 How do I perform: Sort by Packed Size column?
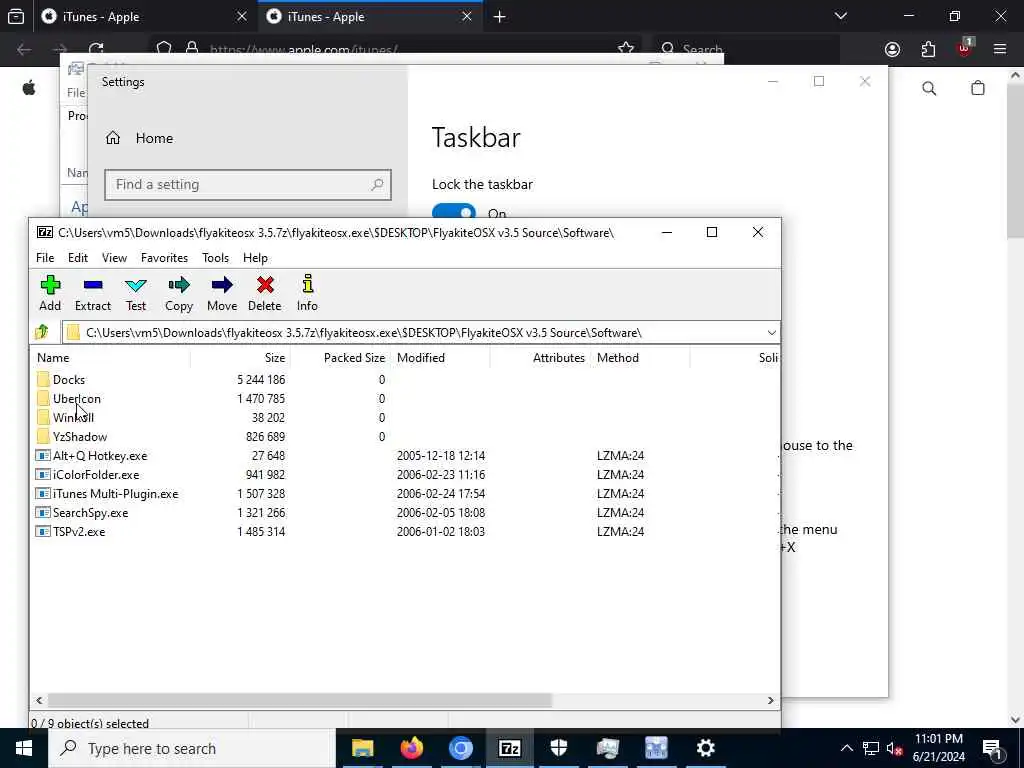click(x=340, y=358)
